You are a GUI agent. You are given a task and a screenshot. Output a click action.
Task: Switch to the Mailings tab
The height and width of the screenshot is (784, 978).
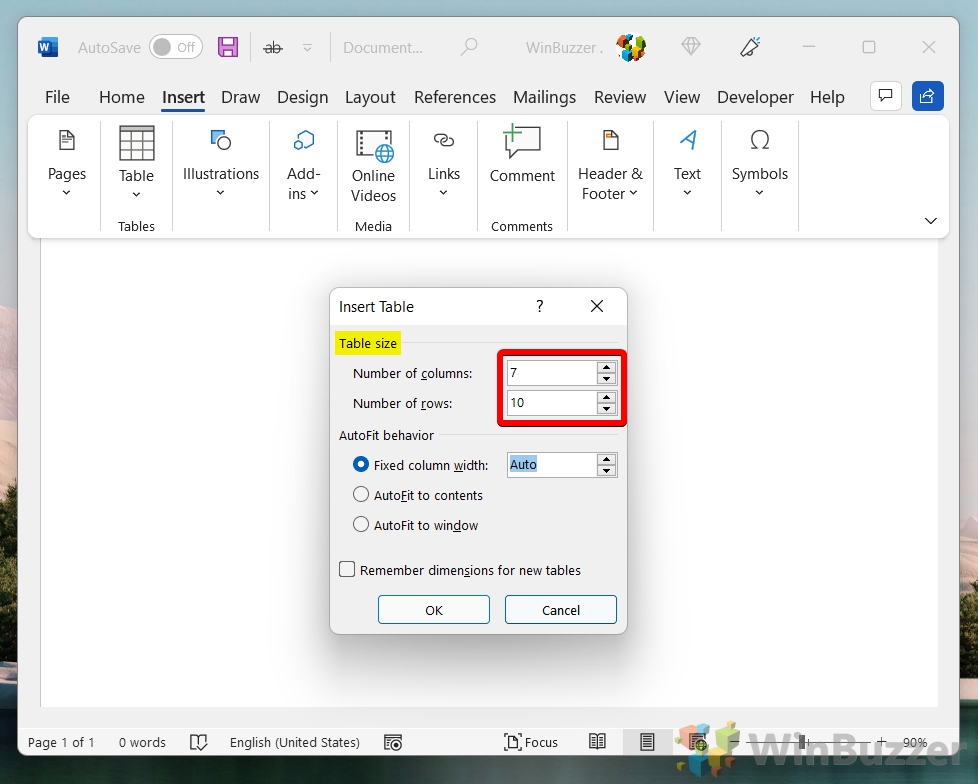click(x=545, y=97)
